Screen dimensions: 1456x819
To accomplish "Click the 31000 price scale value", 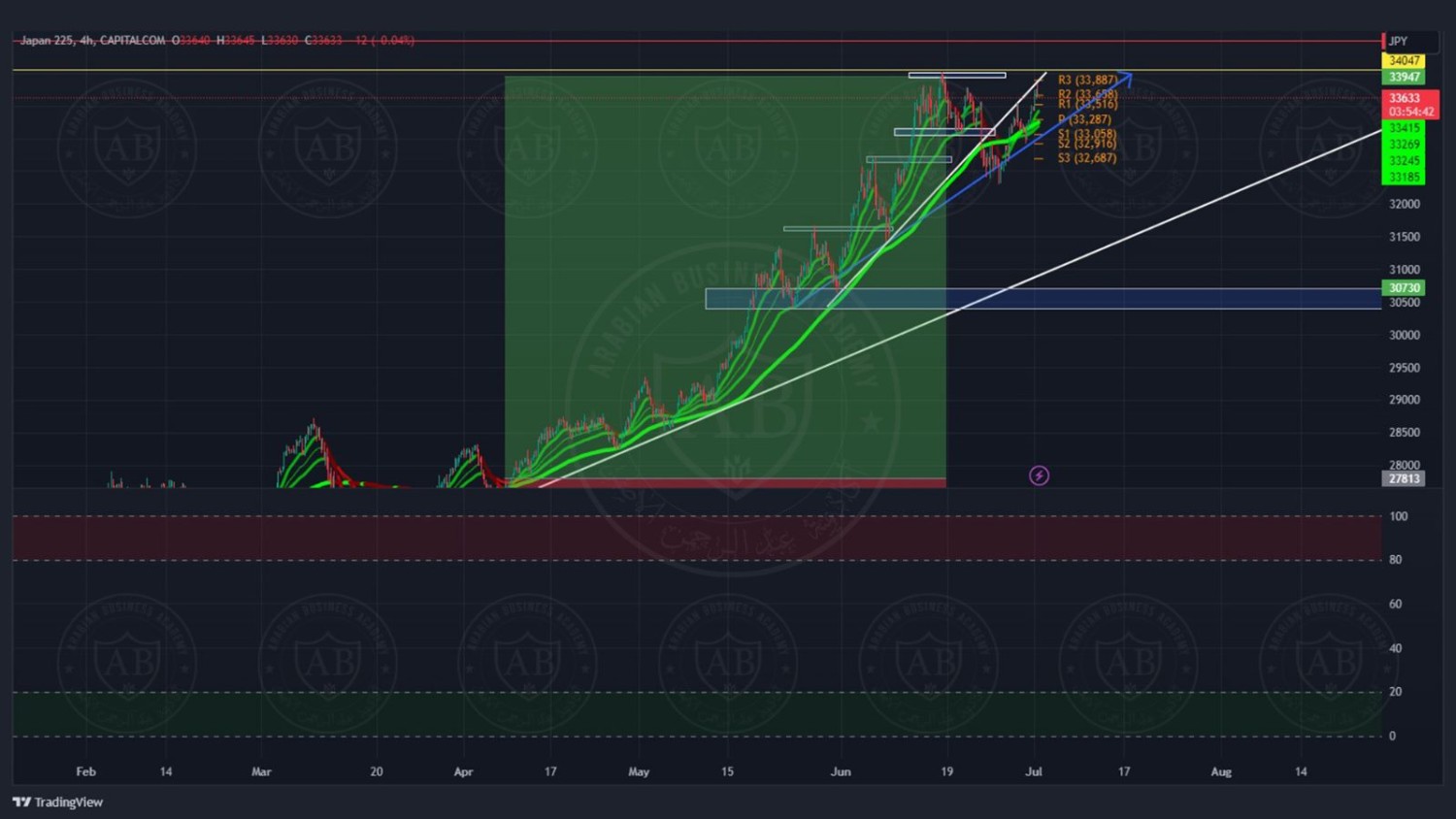I will coord(1405,270).
